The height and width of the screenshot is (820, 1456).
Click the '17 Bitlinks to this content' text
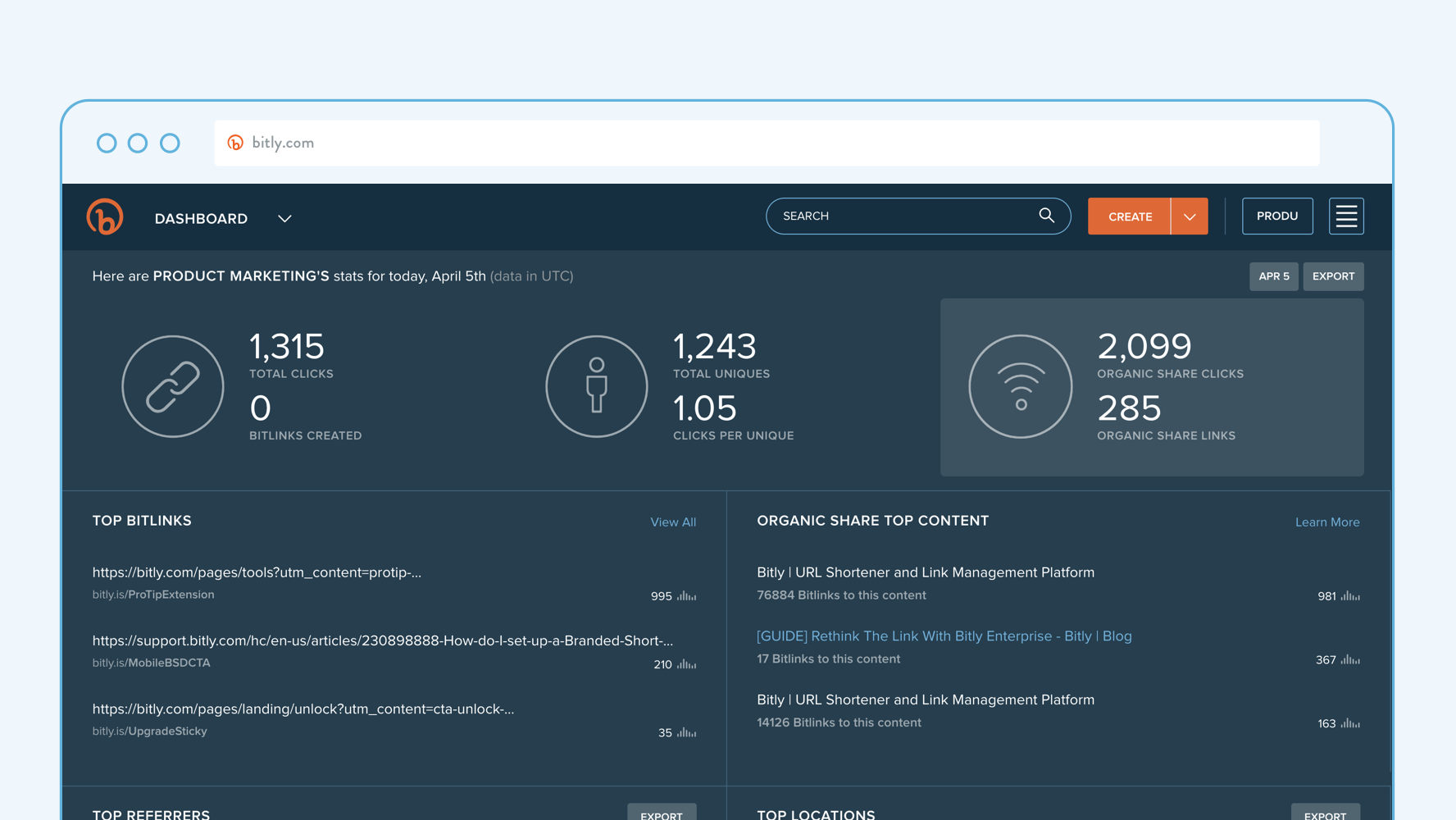tap(828, 658)
